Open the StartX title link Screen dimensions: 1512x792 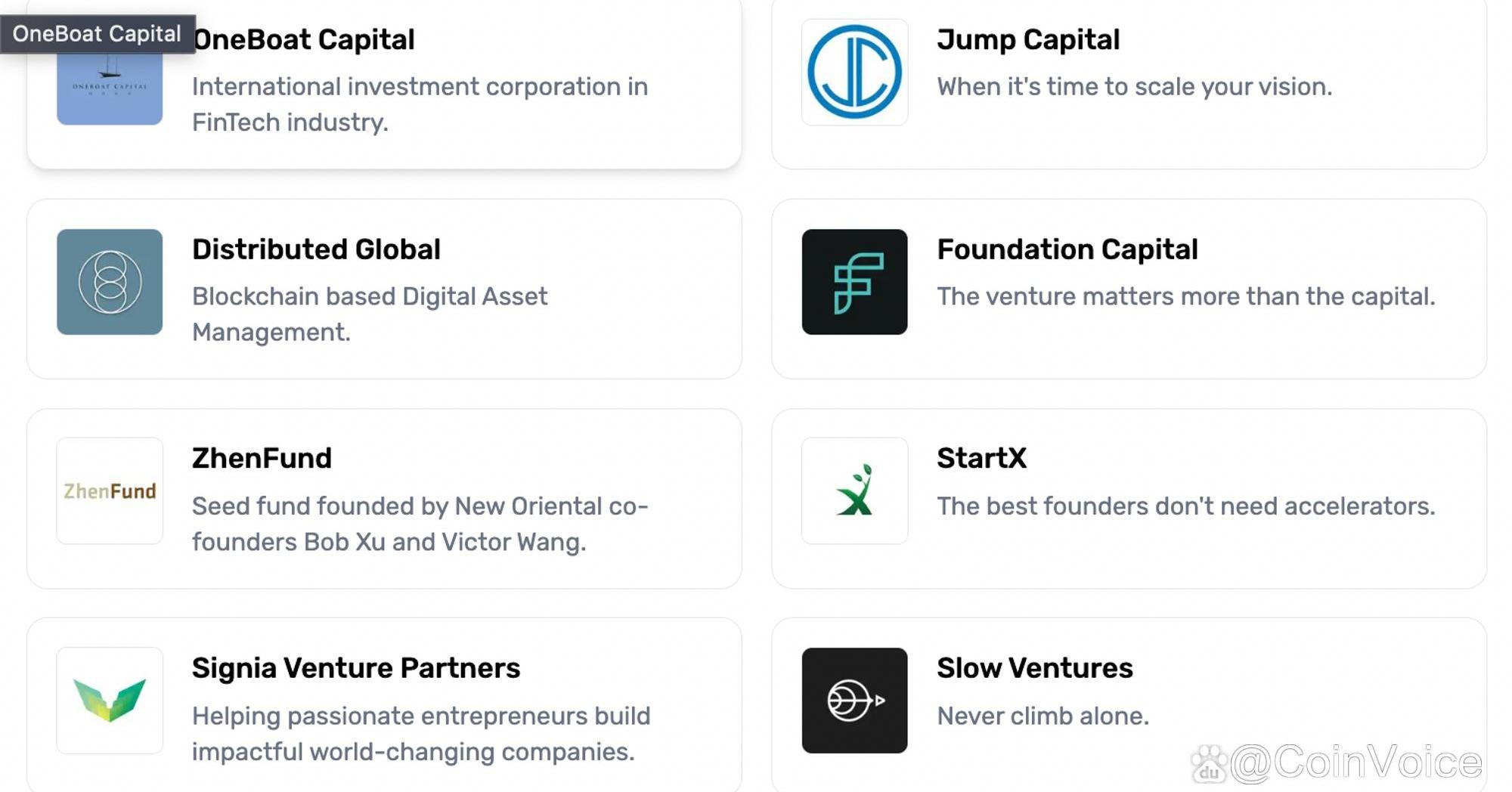pyautogui.click(x=981, y=459)
